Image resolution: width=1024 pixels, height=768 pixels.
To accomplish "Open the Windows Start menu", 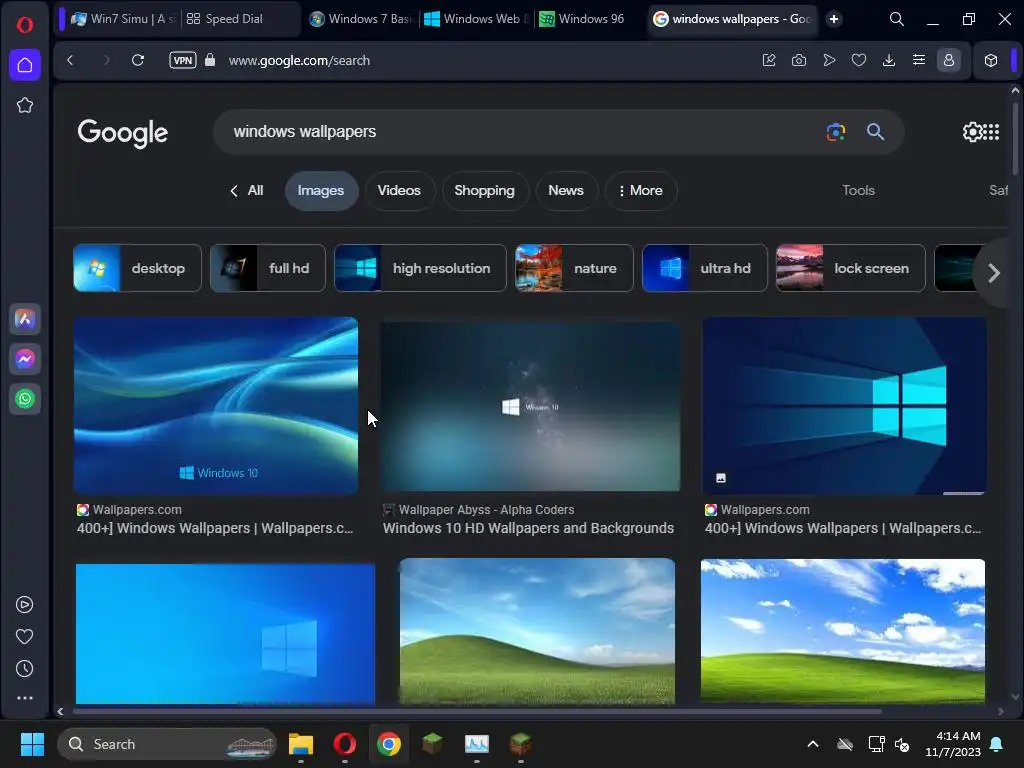I will [32, 744].
